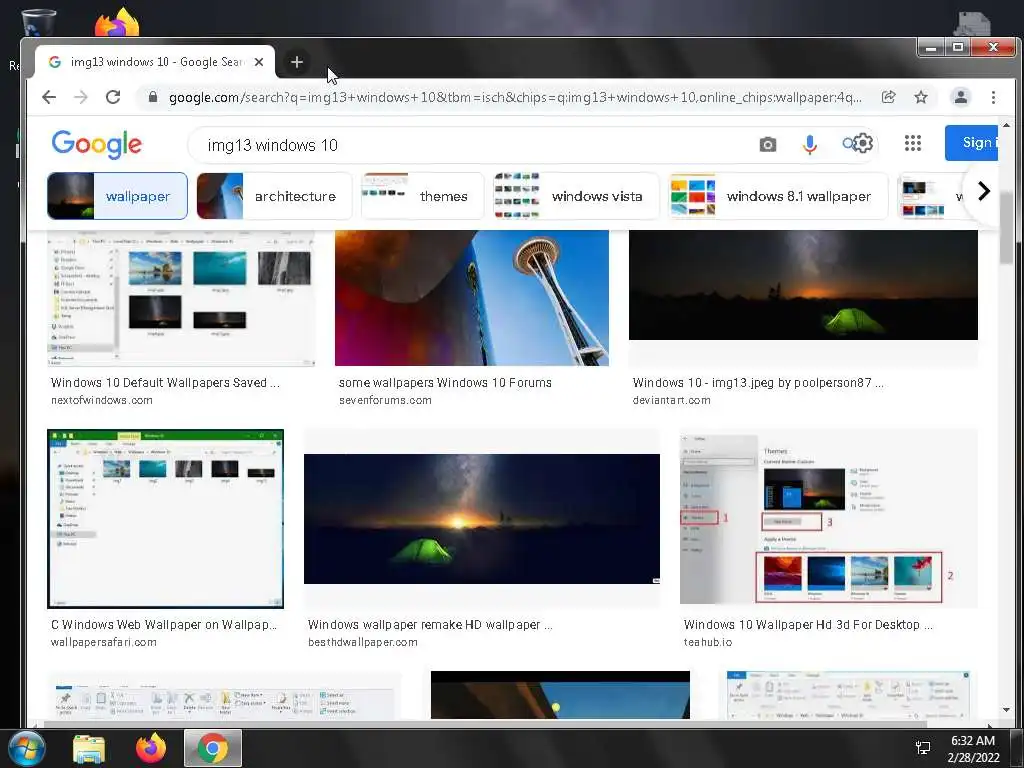This screenshot has width=1024, height=768.
Task: Open the teahub.io themes settings image
Action: point(829,519)
